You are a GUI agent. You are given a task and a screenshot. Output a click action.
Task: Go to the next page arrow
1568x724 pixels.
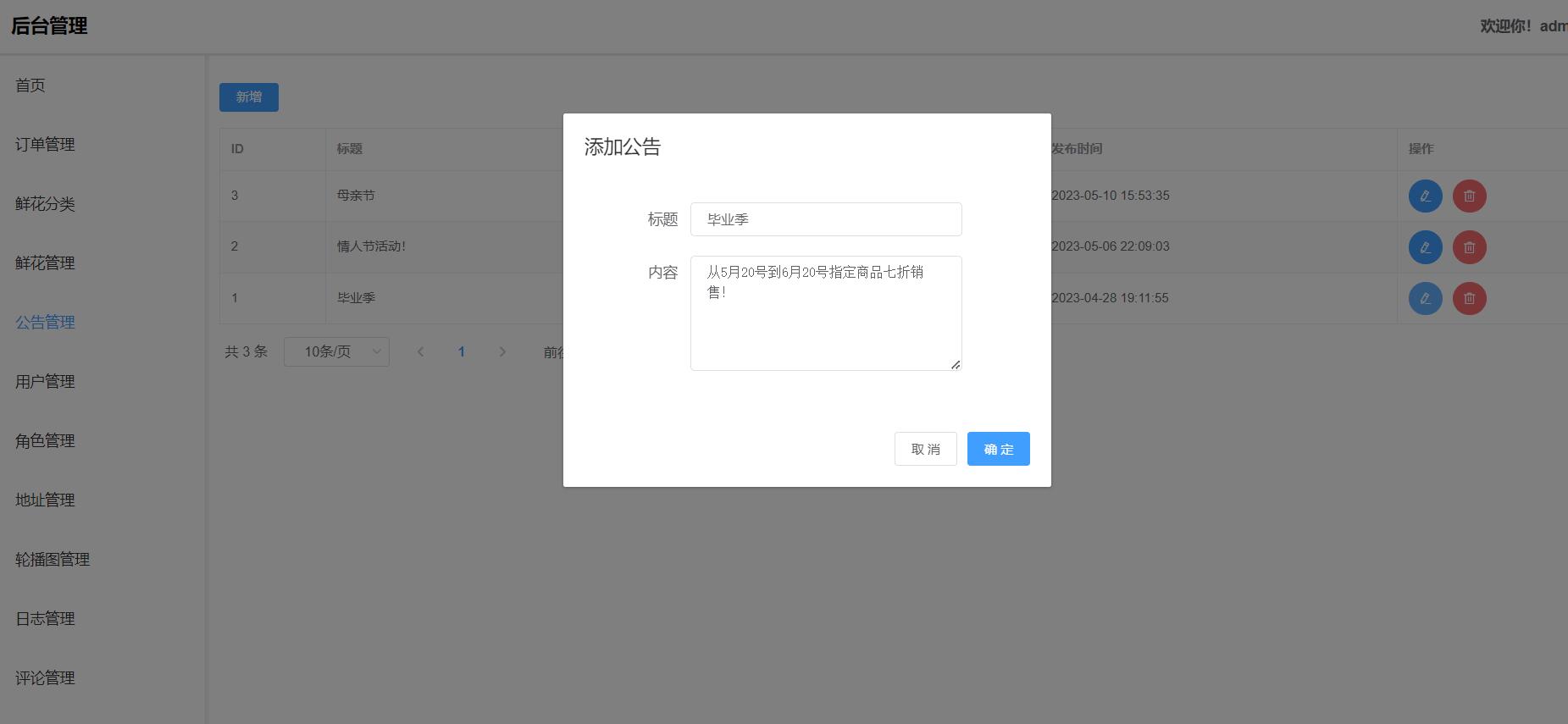tap(502, 351)
